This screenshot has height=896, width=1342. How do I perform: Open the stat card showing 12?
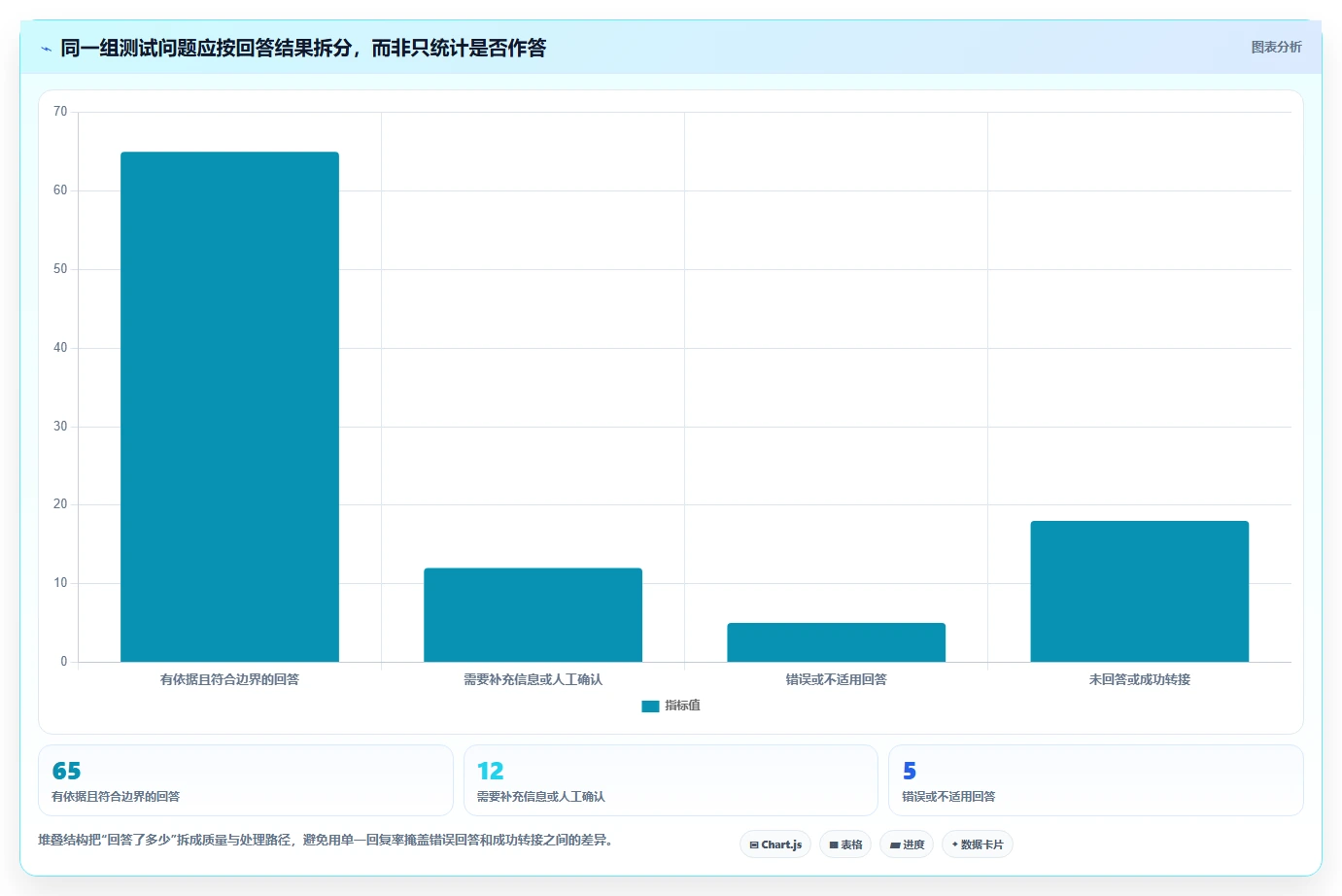coord(671,780)
